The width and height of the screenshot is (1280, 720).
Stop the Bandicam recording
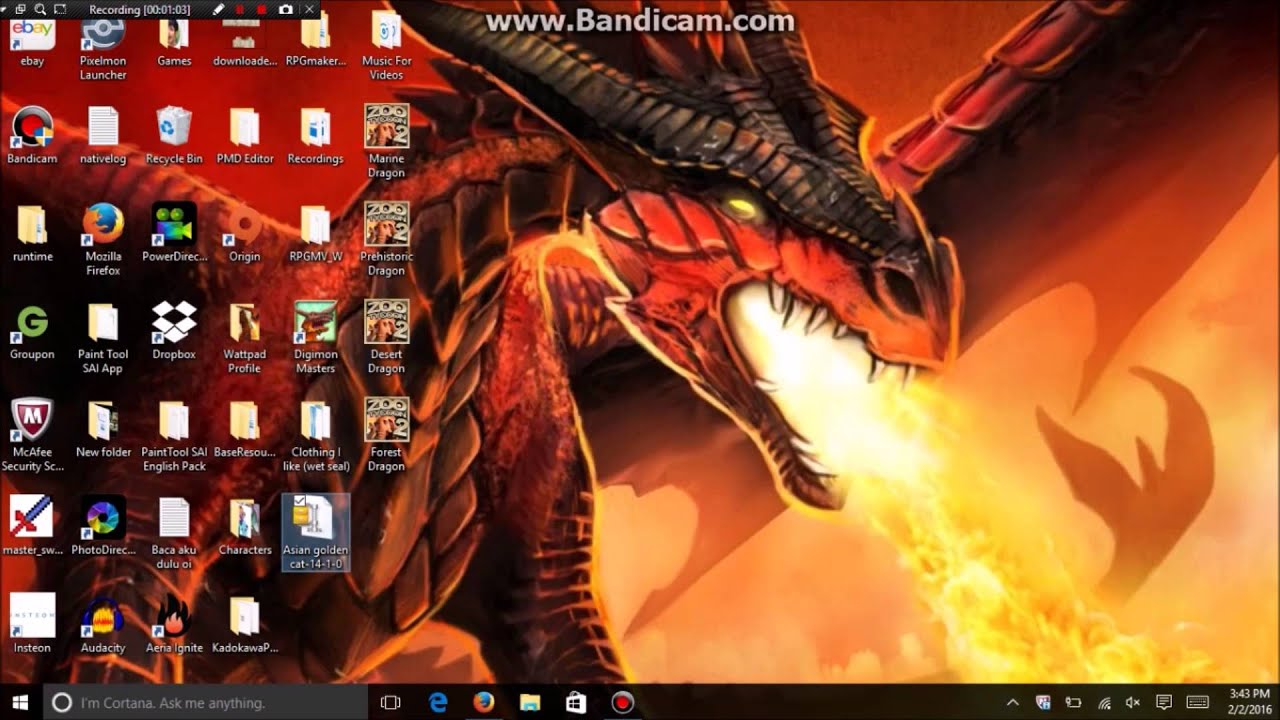click(x=262, y=9)
